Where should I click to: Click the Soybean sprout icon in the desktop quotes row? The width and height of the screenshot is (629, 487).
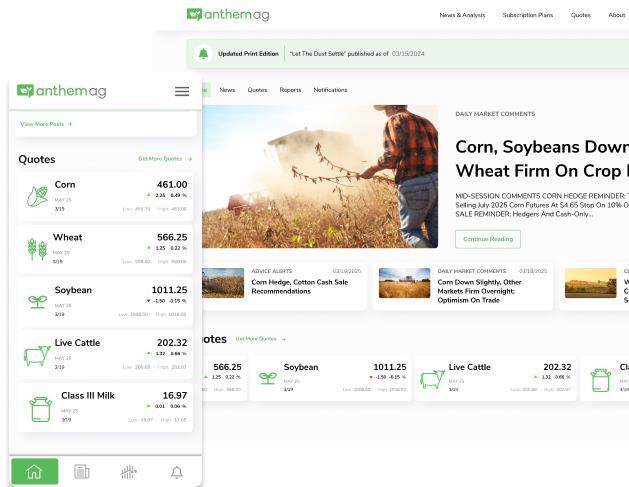point(268,378)
